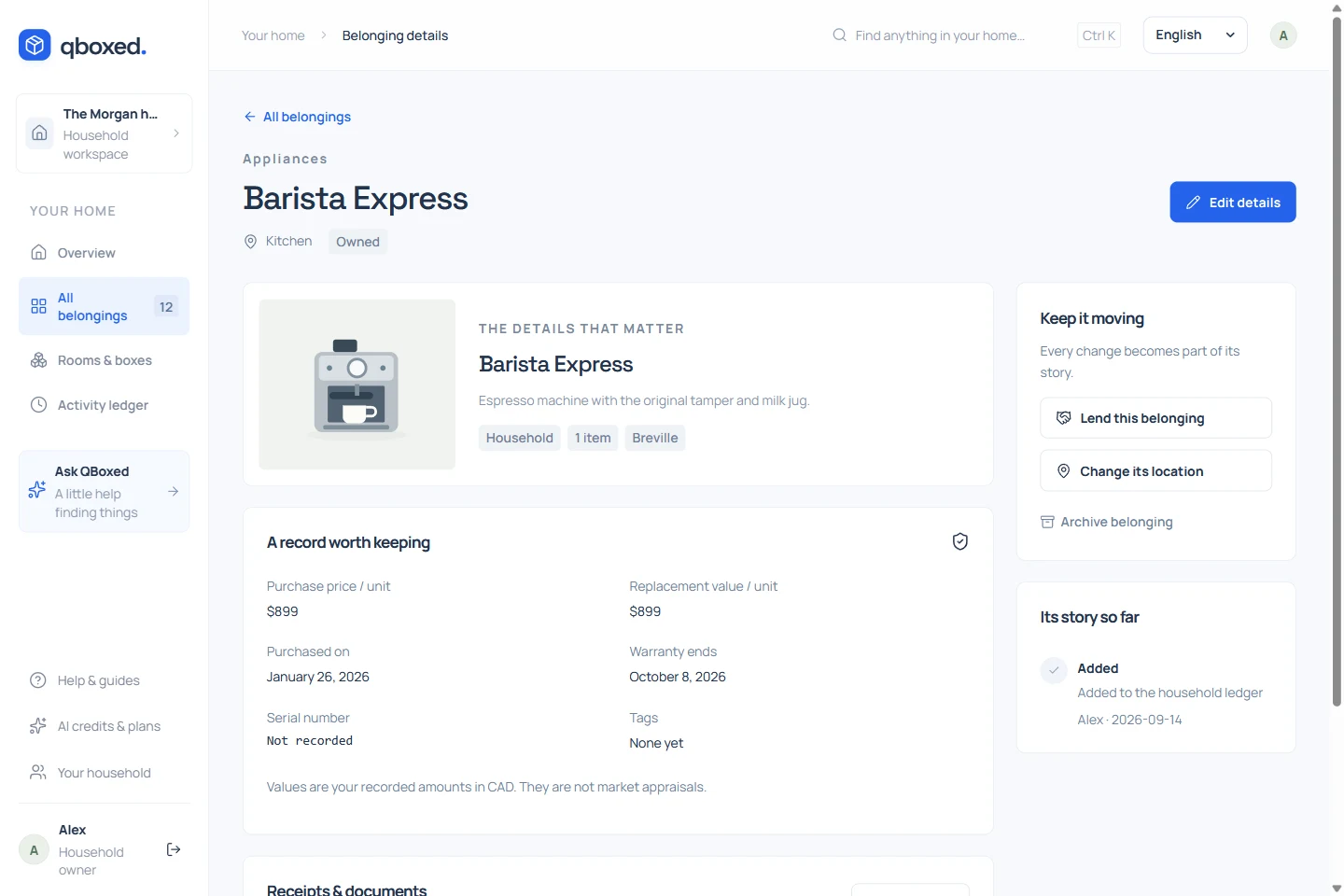Select All belongings in the sidebar
The height and width of the screenshot is (896, 1344).
[104, 306]
